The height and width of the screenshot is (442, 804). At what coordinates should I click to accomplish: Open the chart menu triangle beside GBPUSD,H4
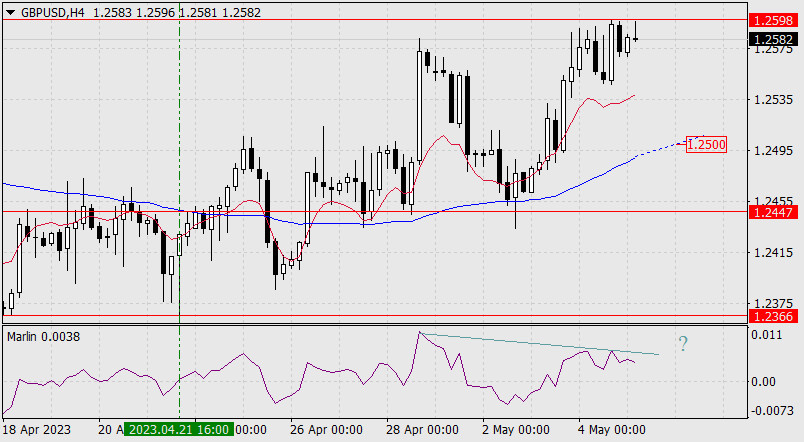point(10,12)
